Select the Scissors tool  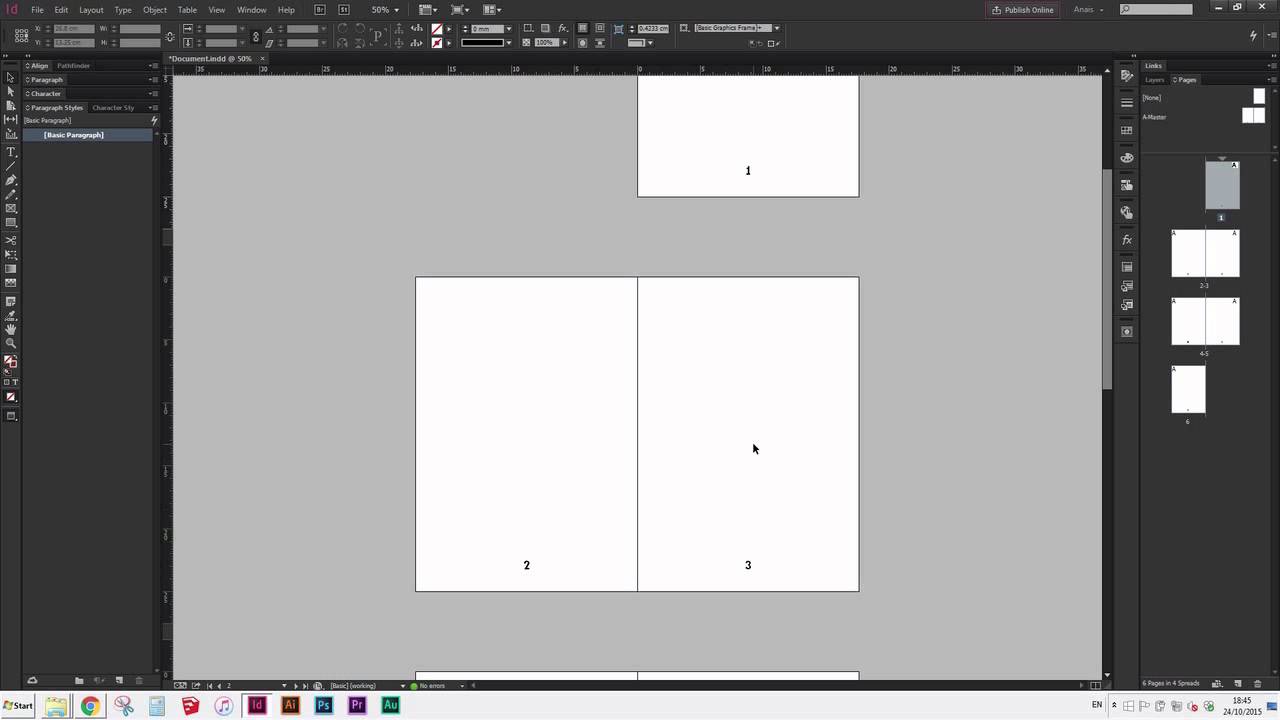click(11, 242)
